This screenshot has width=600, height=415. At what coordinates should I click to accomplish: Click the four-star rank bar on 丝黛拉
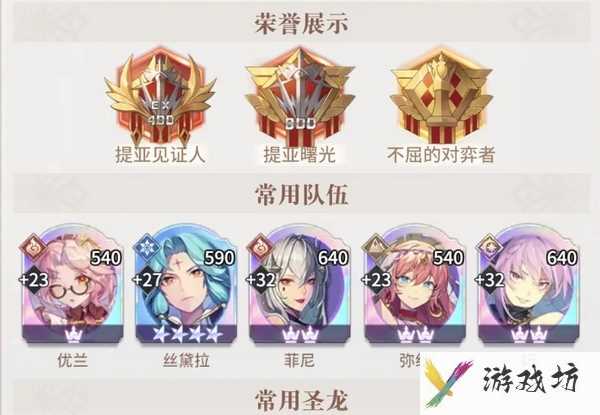[x=186, y=334]
